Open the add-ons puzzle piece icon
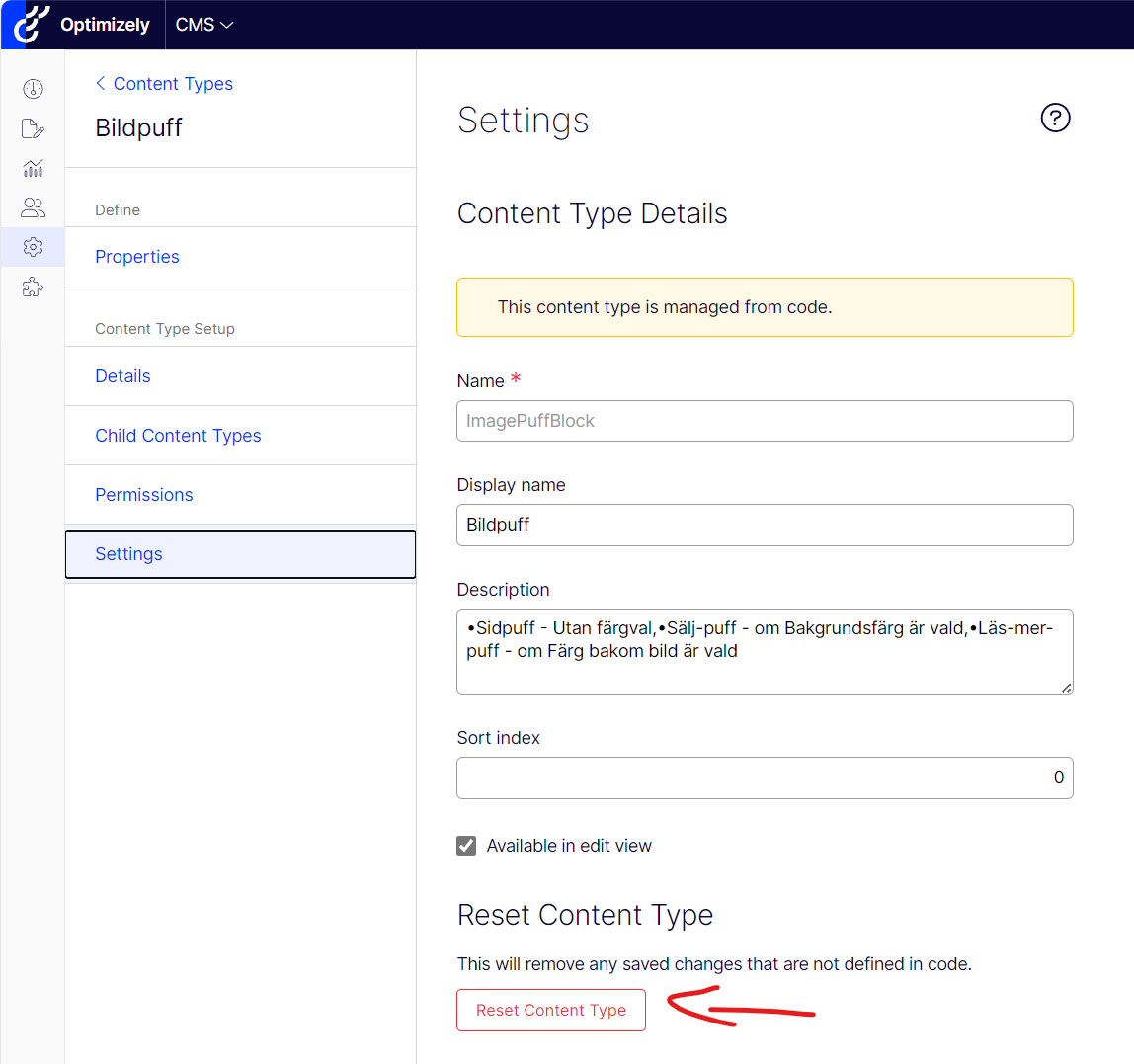The image size is (1134, 1064). [33, 287]
